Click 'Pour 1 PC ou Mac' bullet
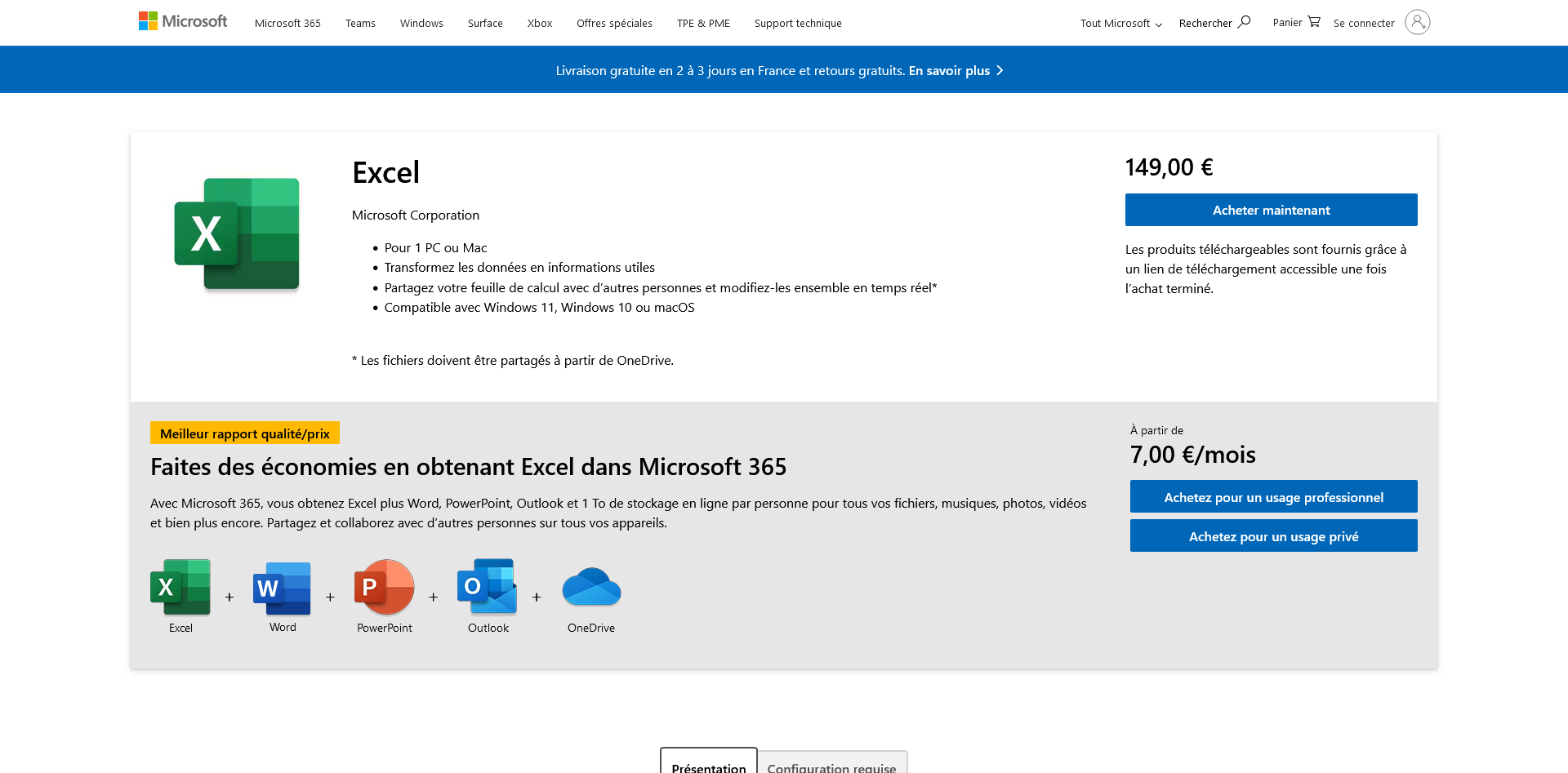This screenshot has height=773, width=1568. 435,247
